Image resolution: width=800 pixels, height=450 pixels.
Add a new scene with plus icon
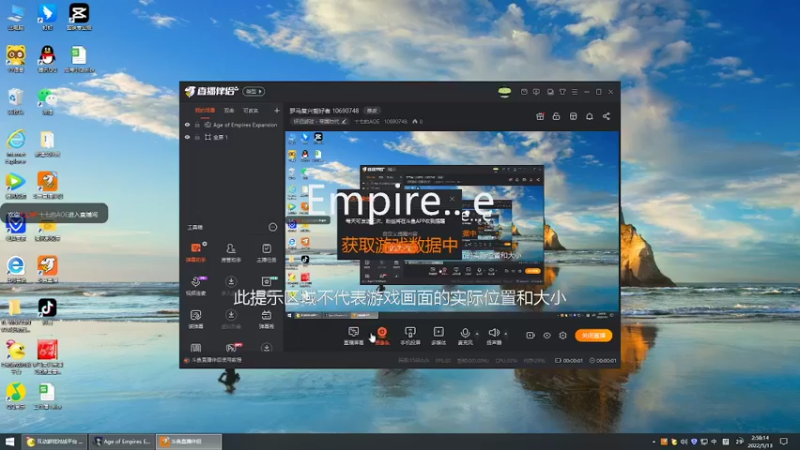tap(277, 110)
